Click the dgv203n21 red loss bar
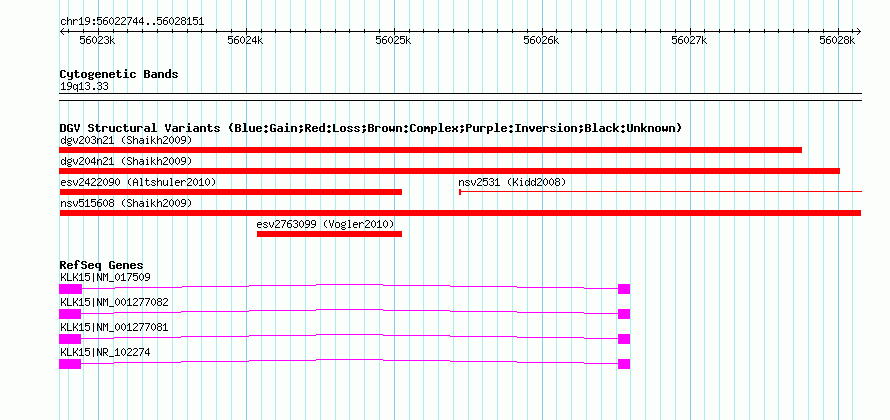 430,150
